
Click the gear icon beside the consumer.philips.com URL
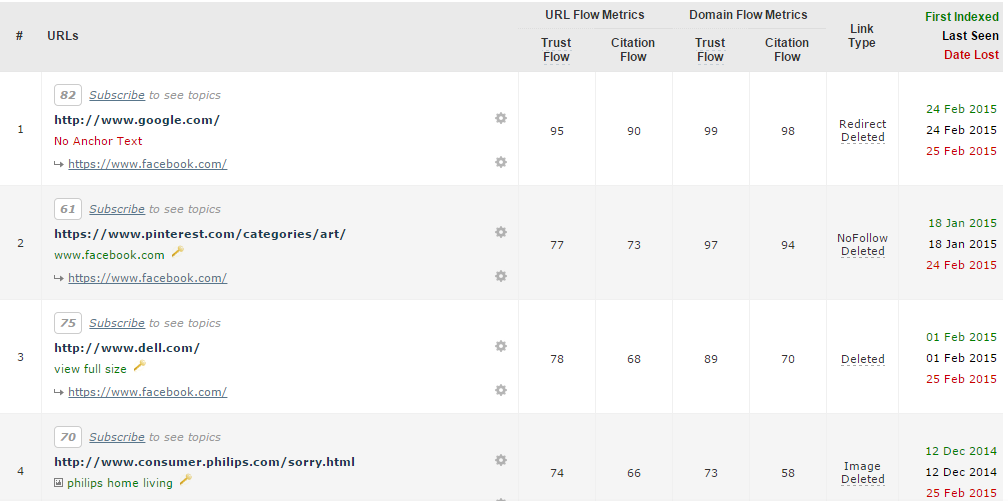coord(501,460)
